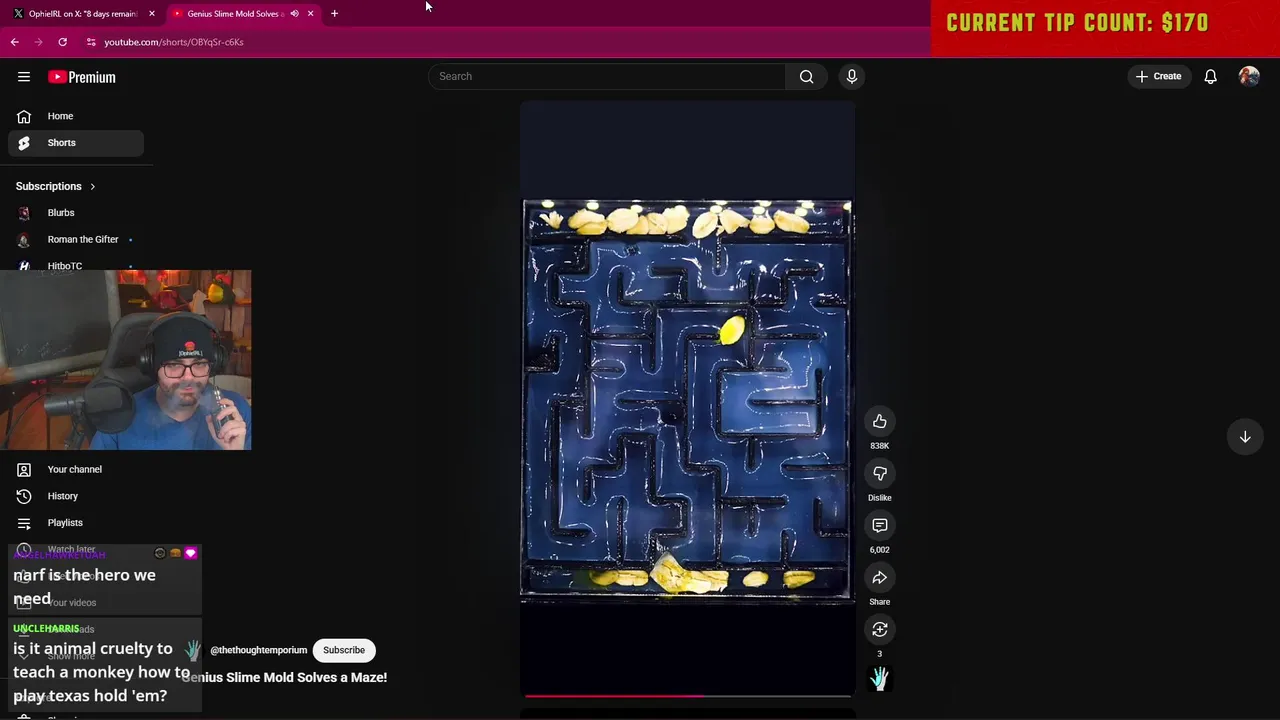Open the YouTube hamburger guide menu

click(24, 77)
